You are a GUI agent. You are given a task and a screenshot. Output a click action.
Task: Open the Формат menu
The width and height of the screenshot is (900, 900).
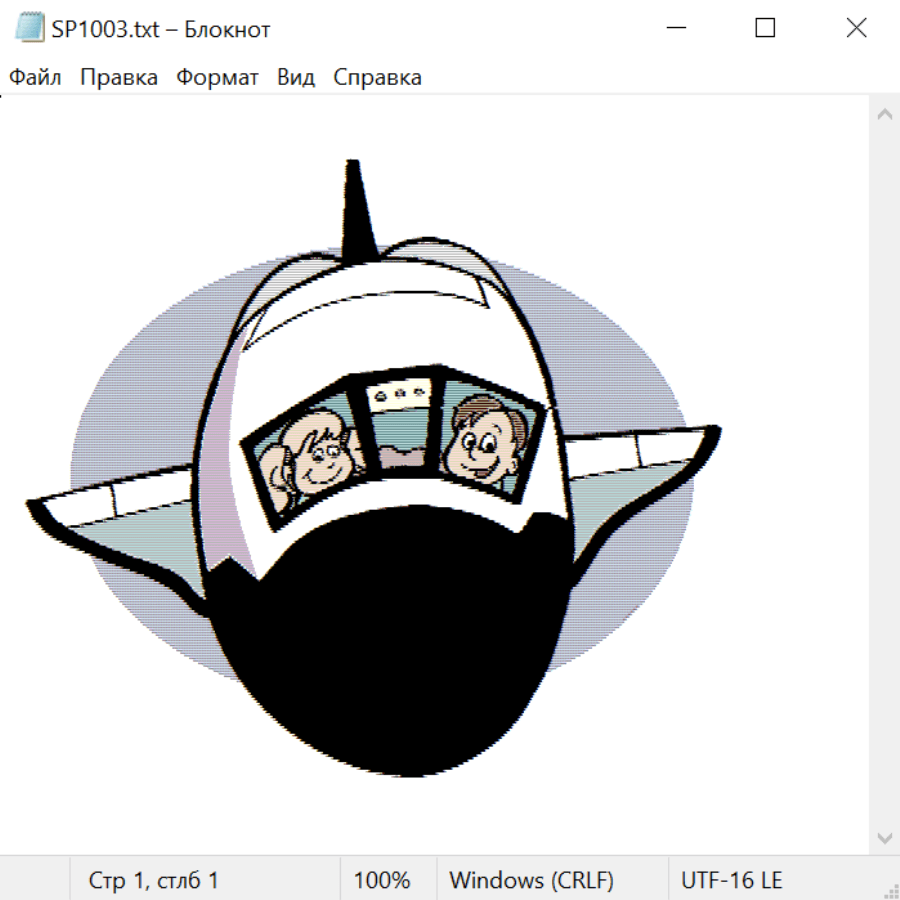(x=217, y=78)
